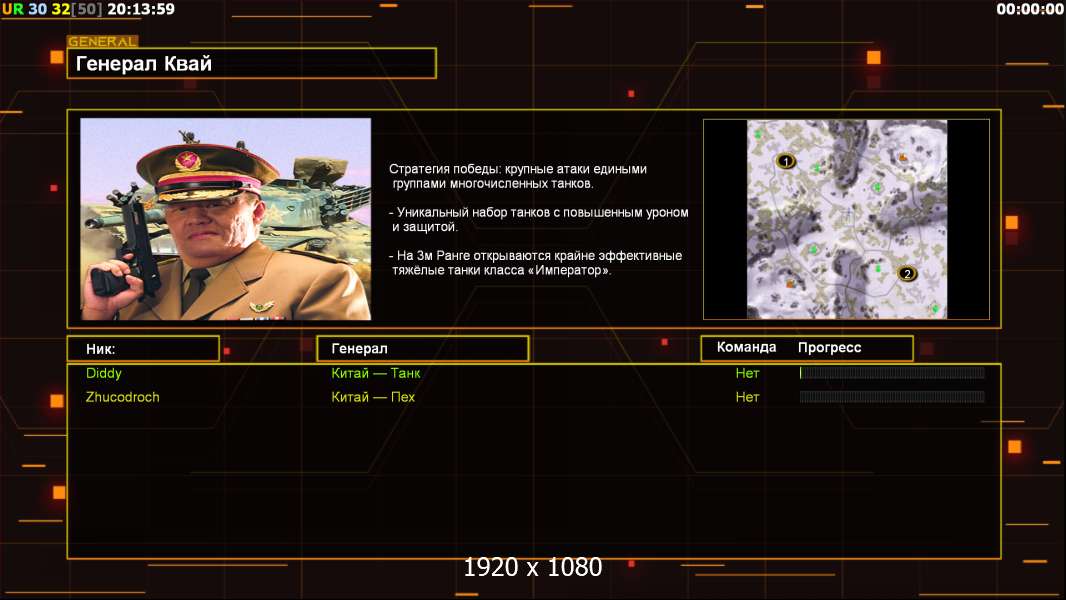Click the 20:13:59 clock in the overlay

140,9
